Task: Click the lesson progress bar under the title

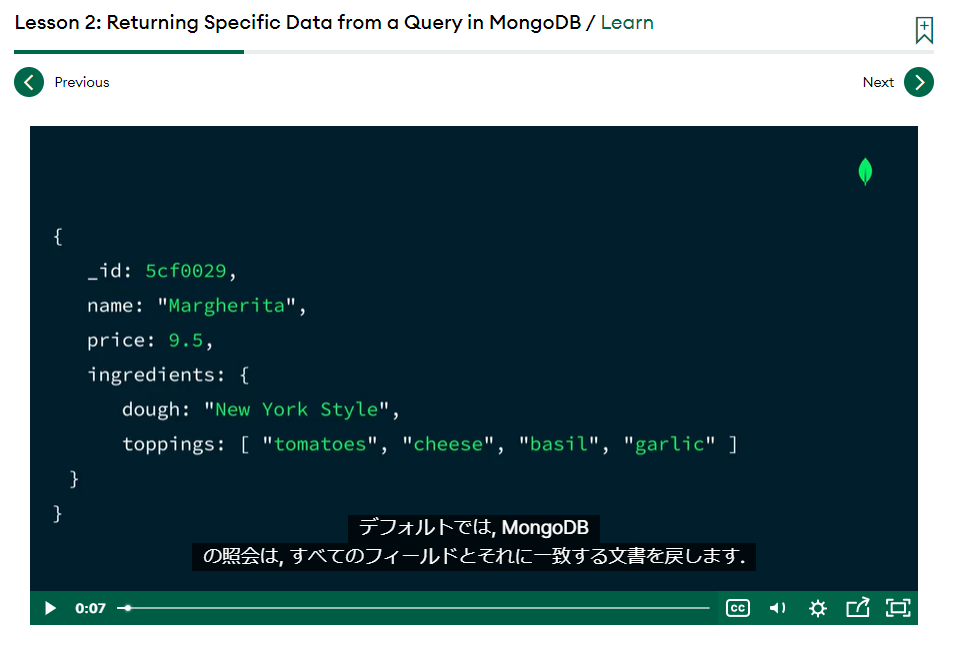Action: pos(474,52)
